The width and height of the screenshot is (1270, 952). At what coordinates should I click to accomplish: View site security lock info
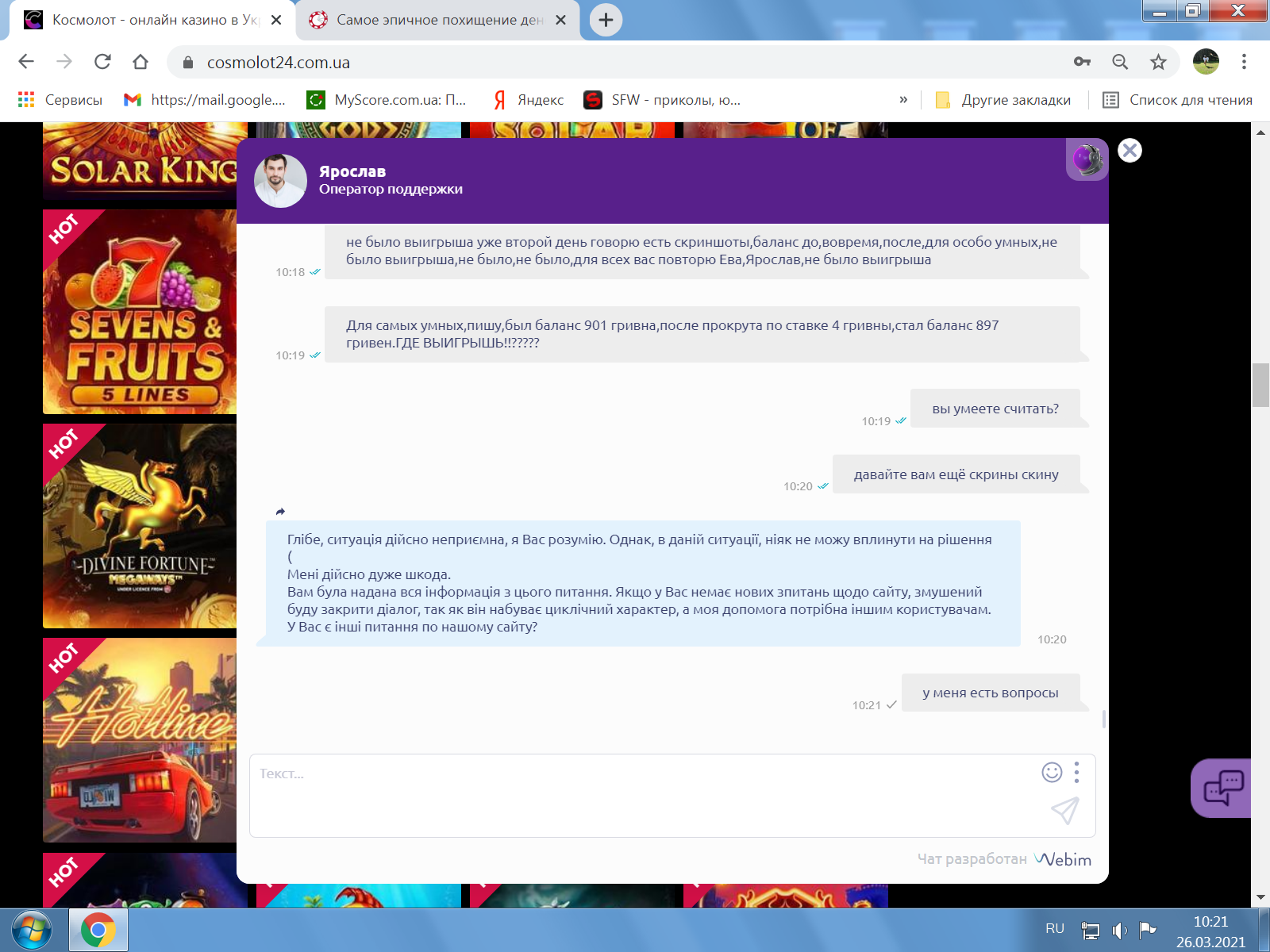coord(188,62)
